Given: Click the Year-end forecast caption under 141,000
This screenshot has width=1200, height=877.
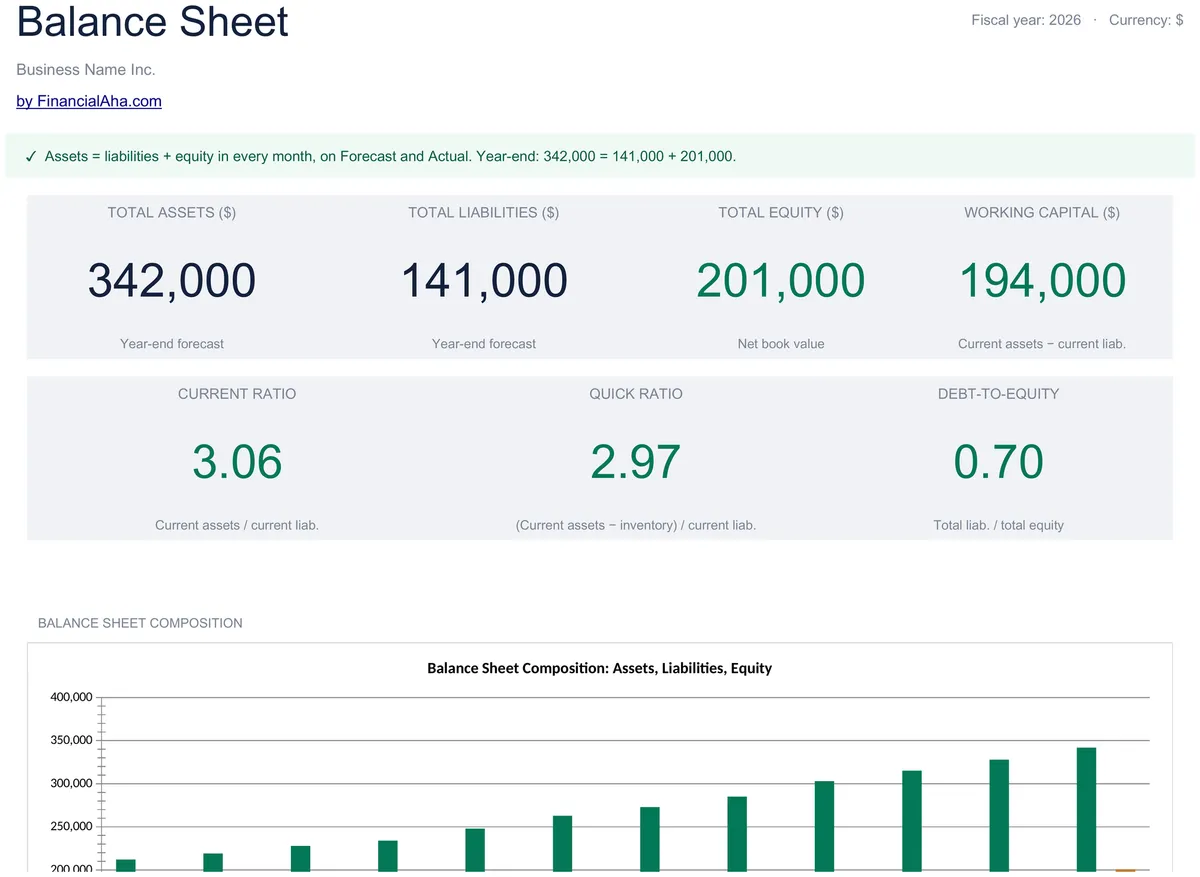Looking at the screenshot, I should pyautogui.click(x=484, y=344).
